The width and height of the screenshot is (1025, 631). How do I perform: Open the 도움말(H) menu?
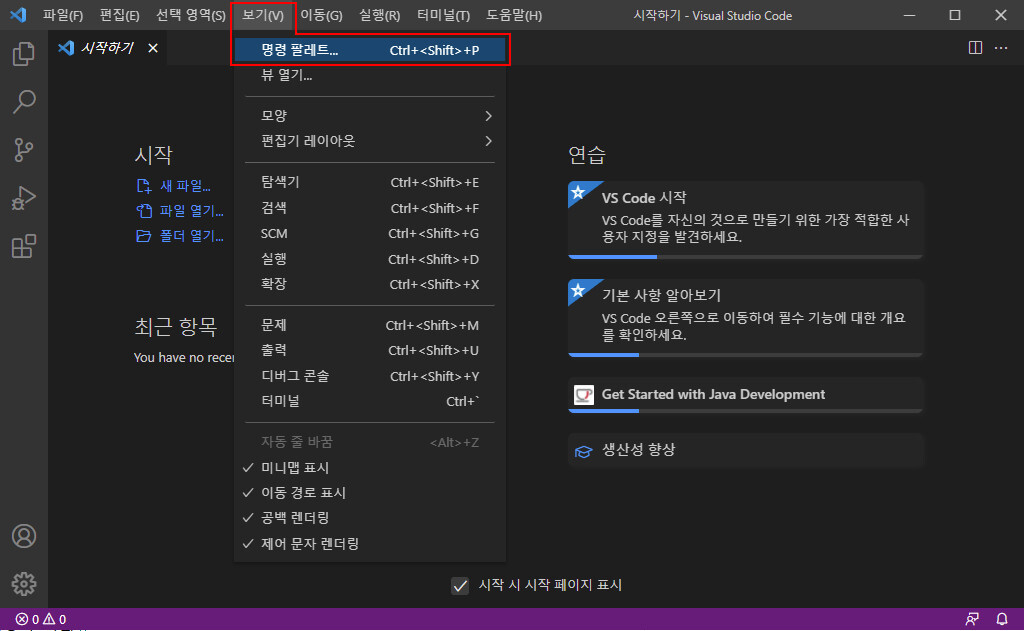click(514, 15)
